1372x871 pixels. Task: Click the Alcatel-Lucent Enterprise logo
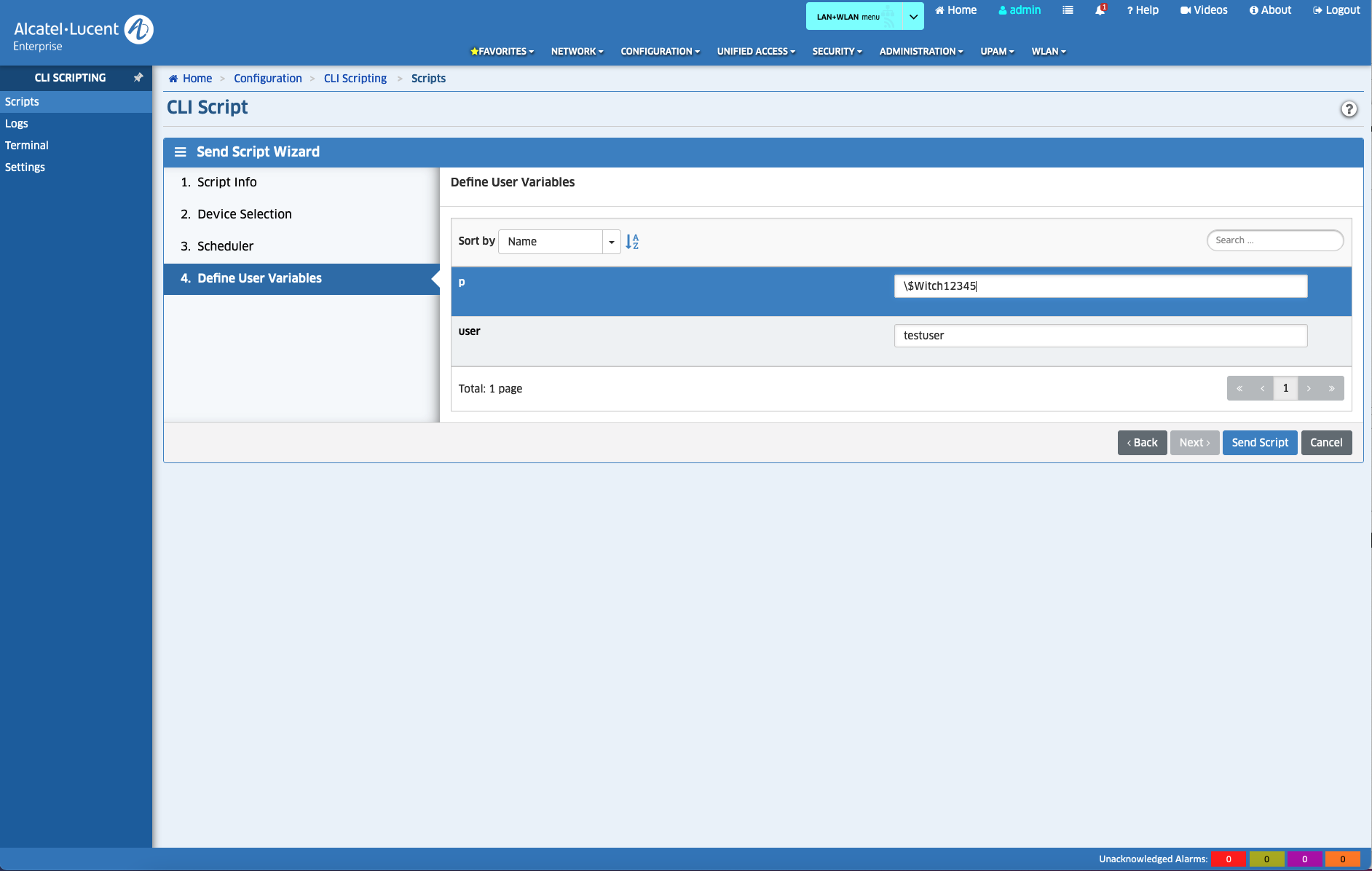pyautogui.click(x=83, y=33)
